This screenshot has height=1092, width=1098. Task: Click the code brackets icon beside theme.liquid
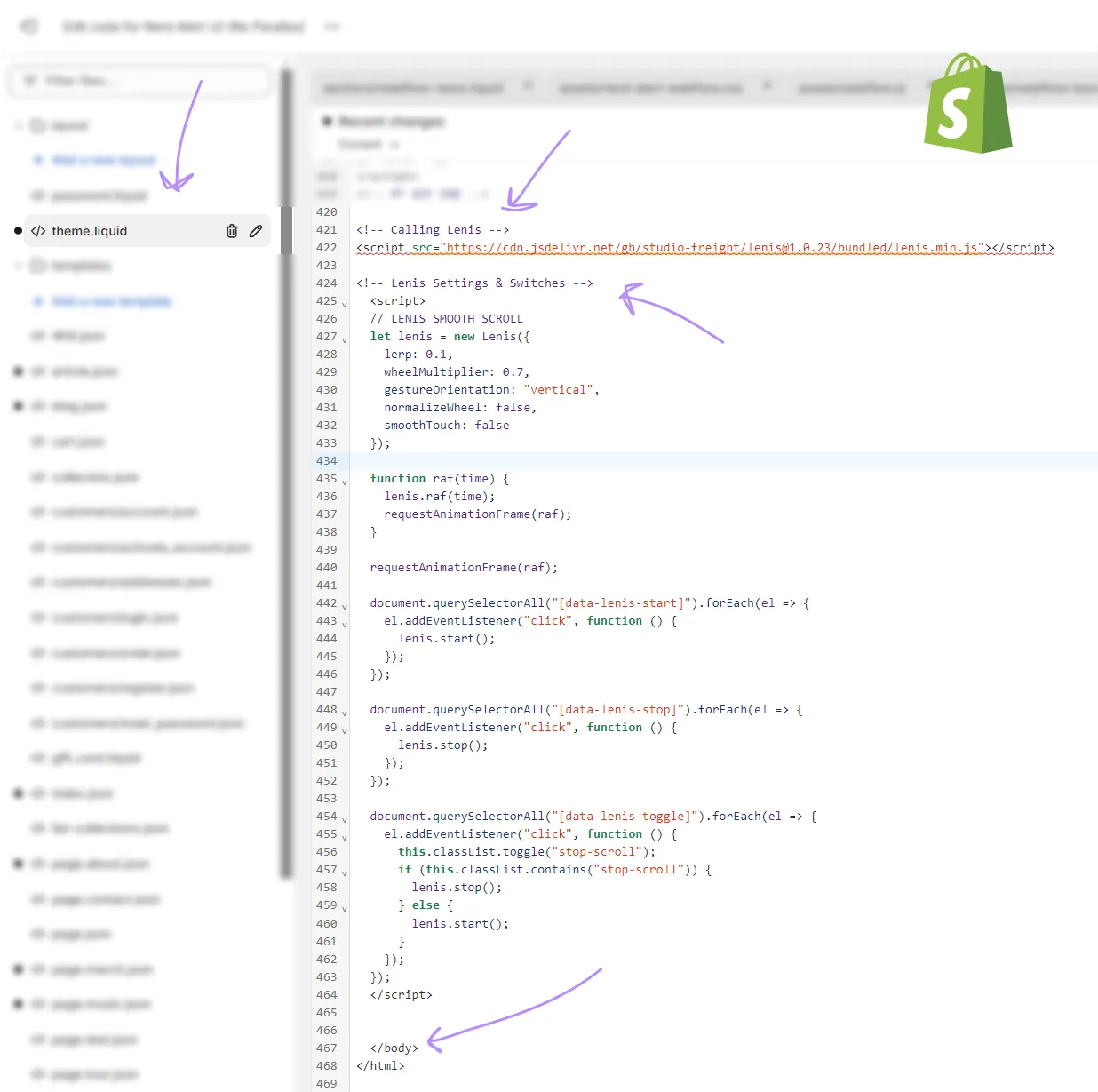[x=38, y=231]
